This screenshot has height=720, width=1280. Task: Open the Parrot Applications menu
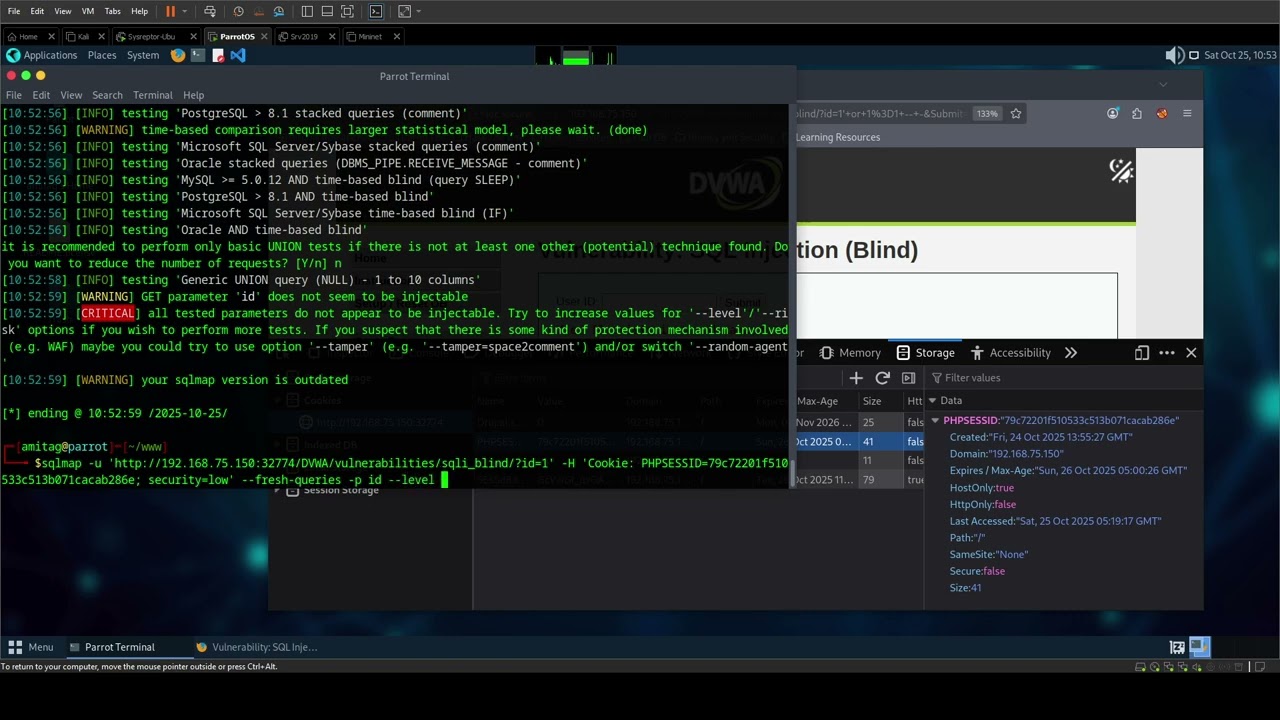42,55
